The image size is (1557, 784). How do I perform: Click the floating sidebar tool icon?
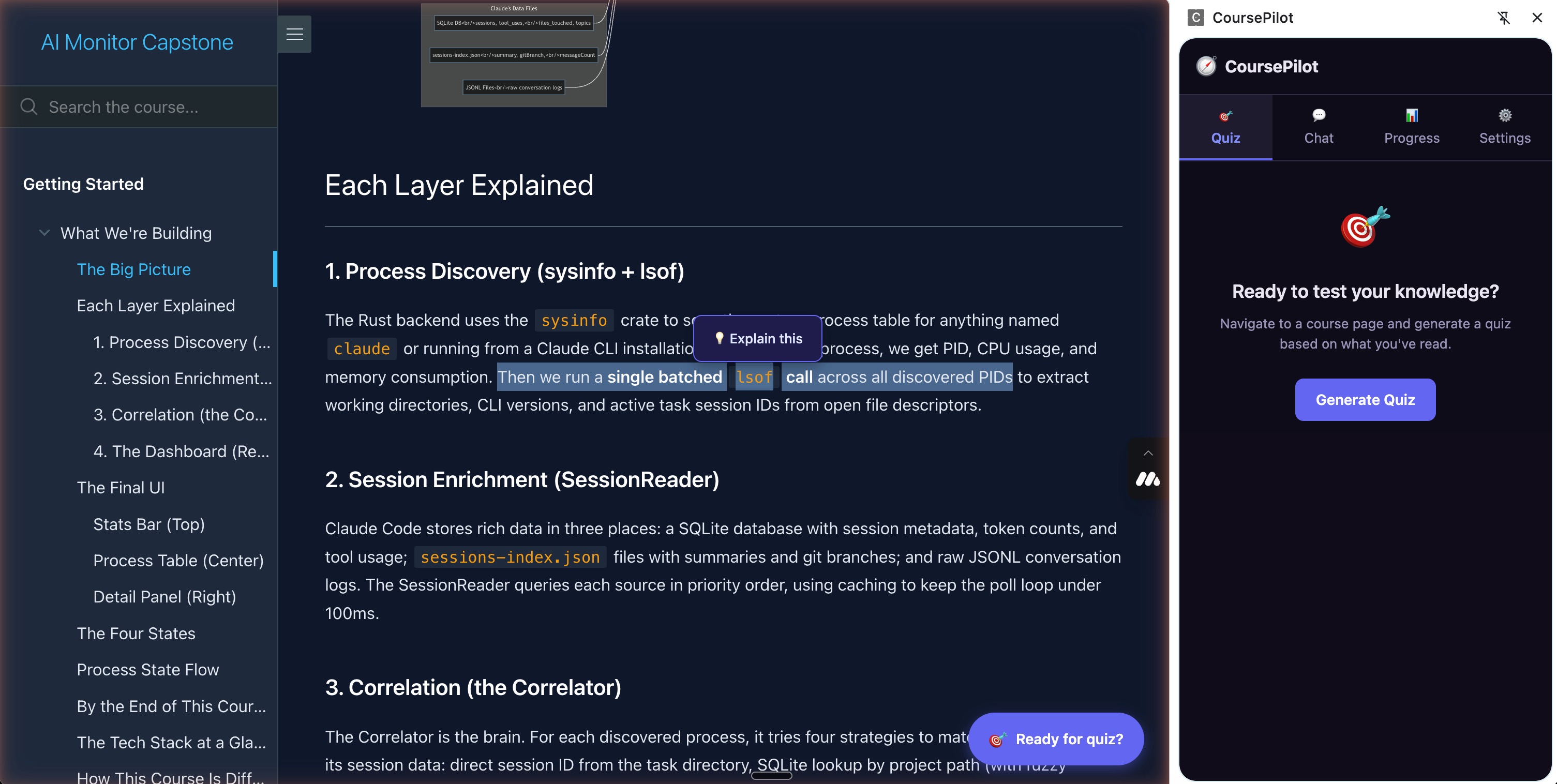click(x=1147, y=479)
